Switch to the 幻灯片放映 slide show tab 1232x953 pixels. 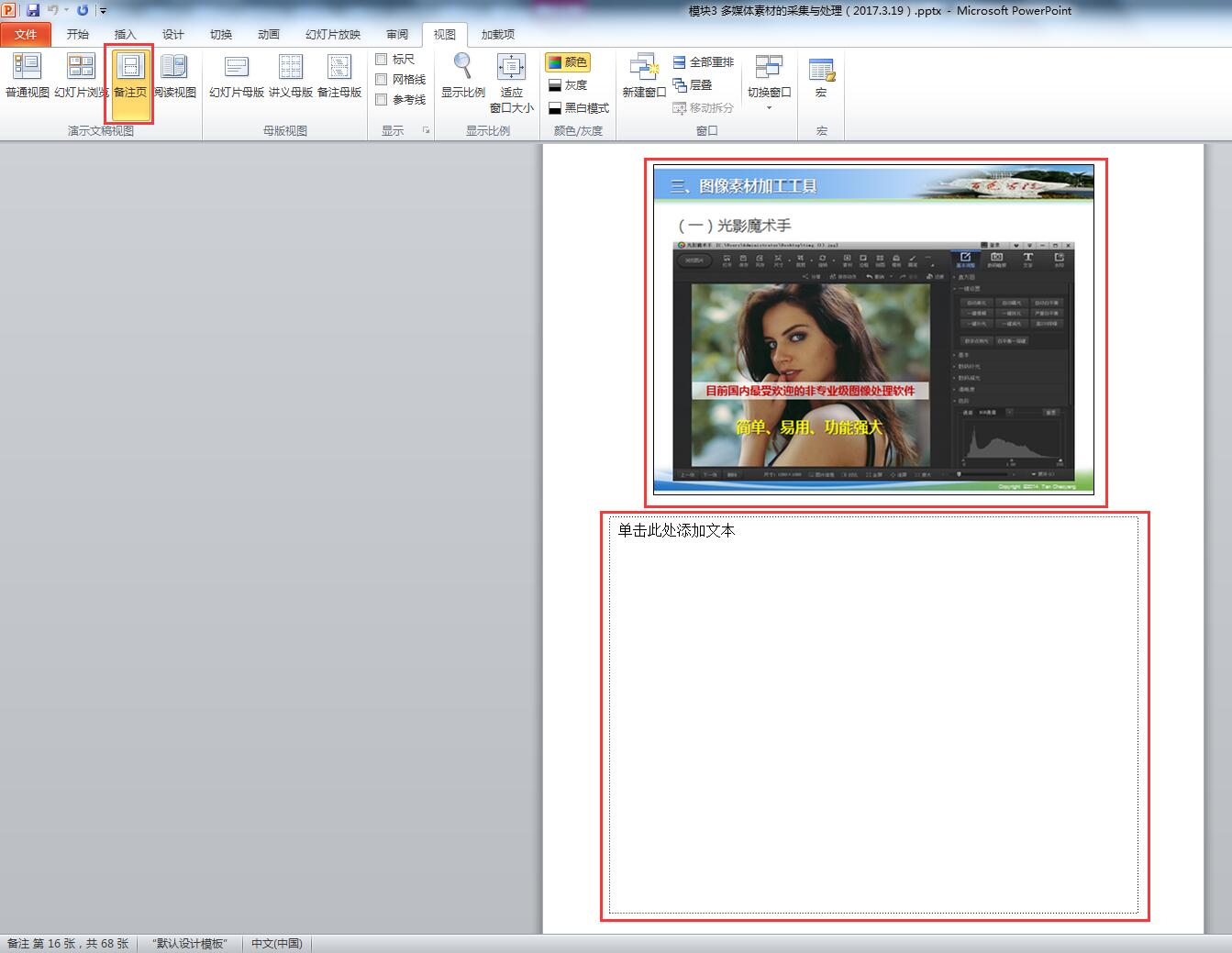pyautogui.click(x=333, y=34)
